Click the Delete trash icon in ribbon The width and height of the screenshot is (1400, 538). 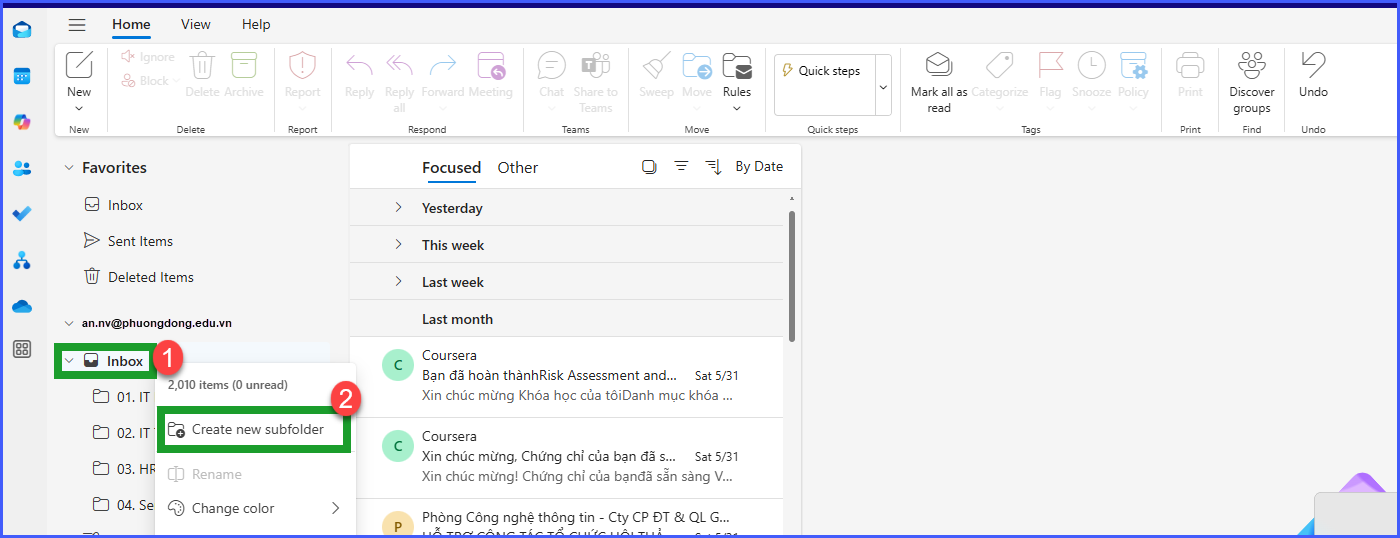(x=202, y=66)
